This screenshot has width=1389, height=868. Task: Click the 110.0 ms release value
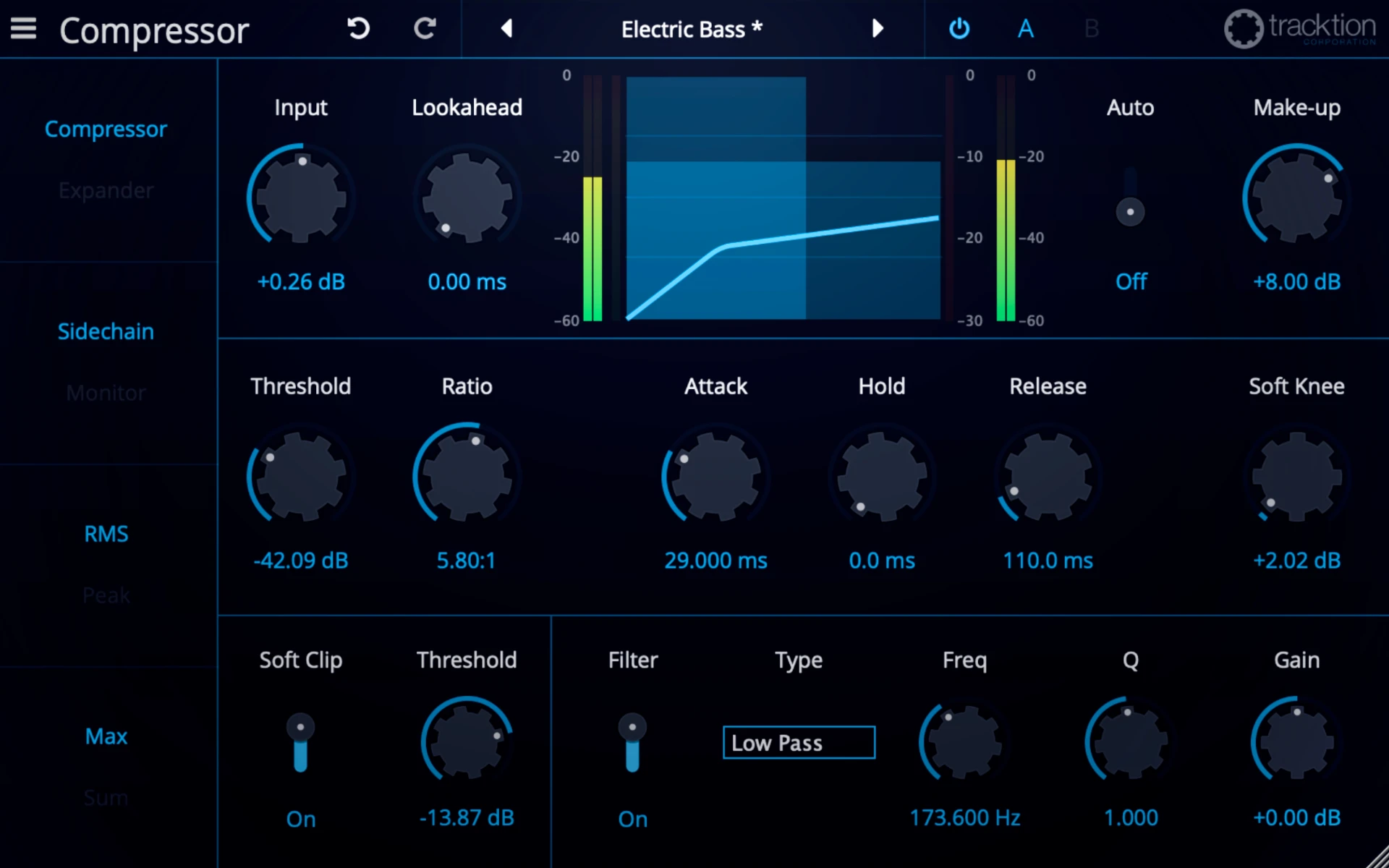(x=1048, y=561)
